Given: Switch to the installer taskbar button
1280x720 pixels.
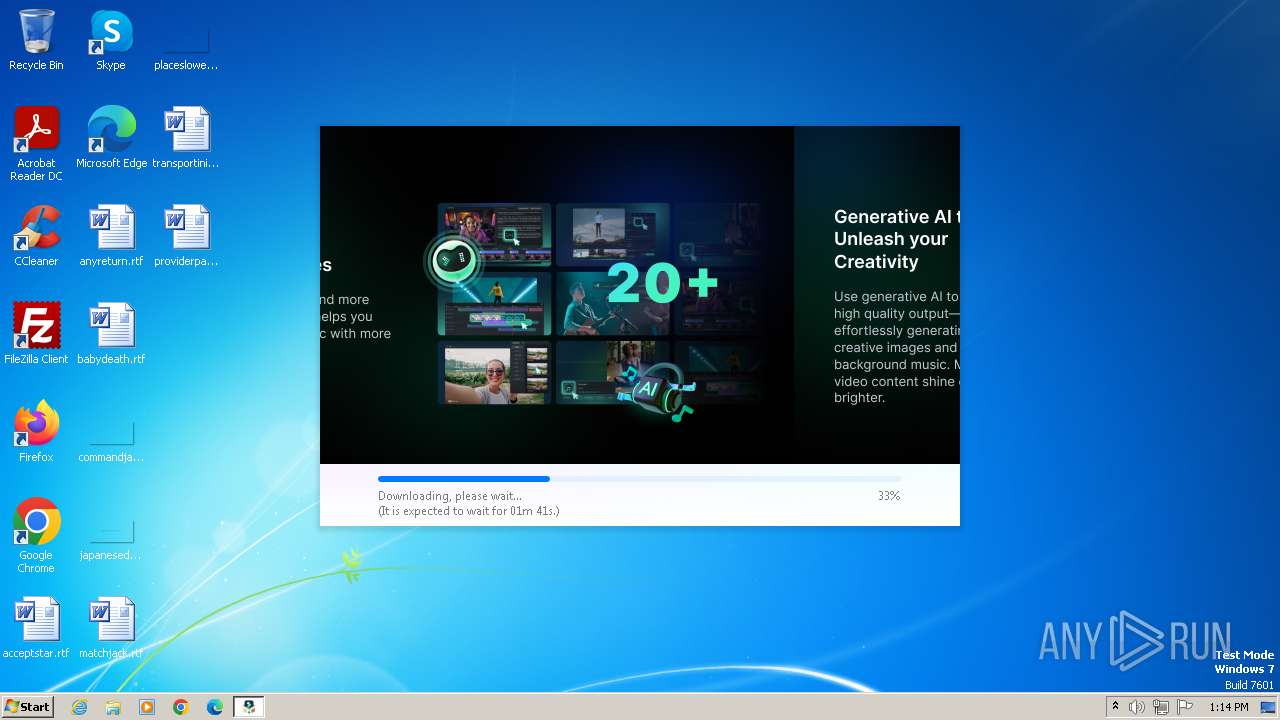Looking at the screenshot, I should click(x=249, y=707).
